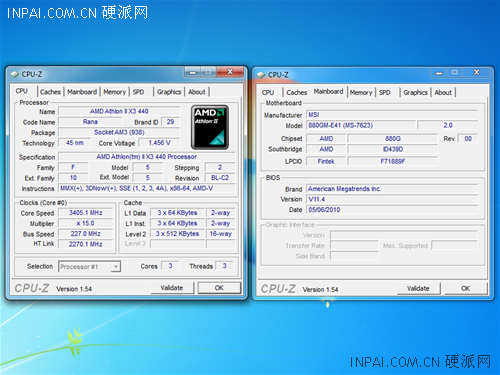Open the Caches tab in left CPU-Z window
Image resolution: width=500 pixels, height=375 pixels.
[x=50, y=92]
